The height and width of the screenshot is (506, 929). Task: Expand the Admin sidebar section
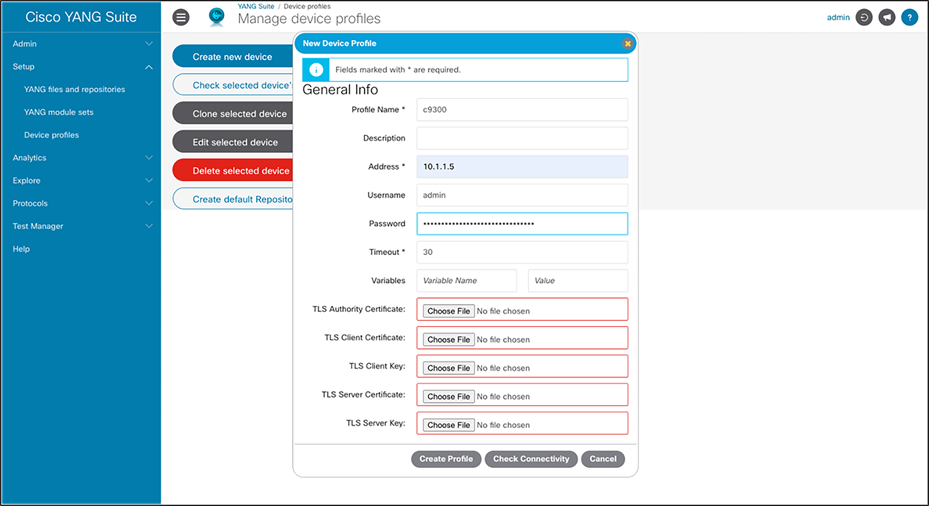click(81, 44)
